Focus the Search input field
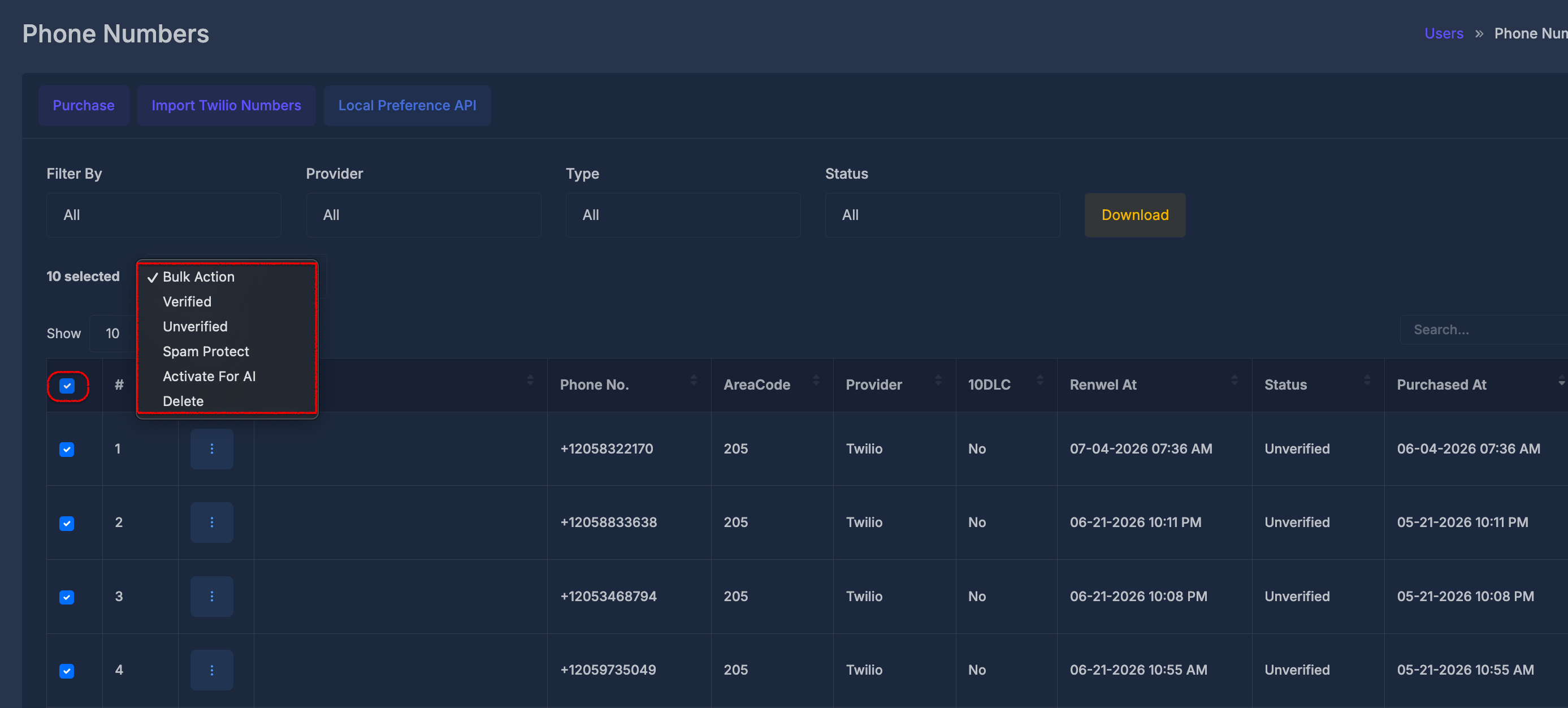 [x=1483, y=329]
